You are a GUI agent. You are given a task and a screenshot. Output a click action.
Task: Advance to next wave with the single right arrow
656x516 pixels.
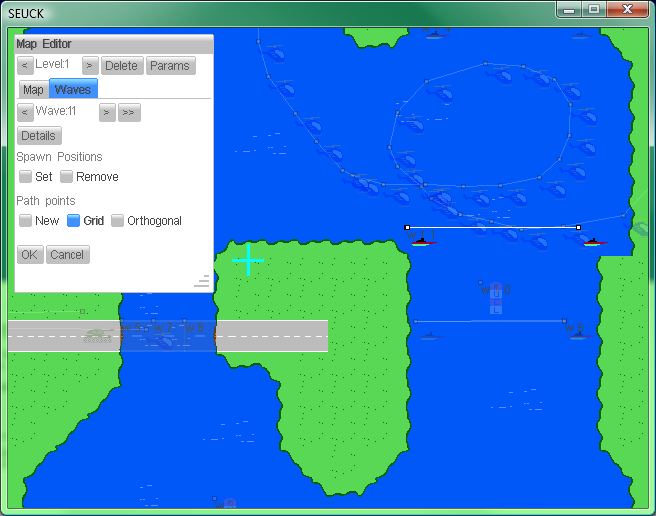[x=107, y=112]
